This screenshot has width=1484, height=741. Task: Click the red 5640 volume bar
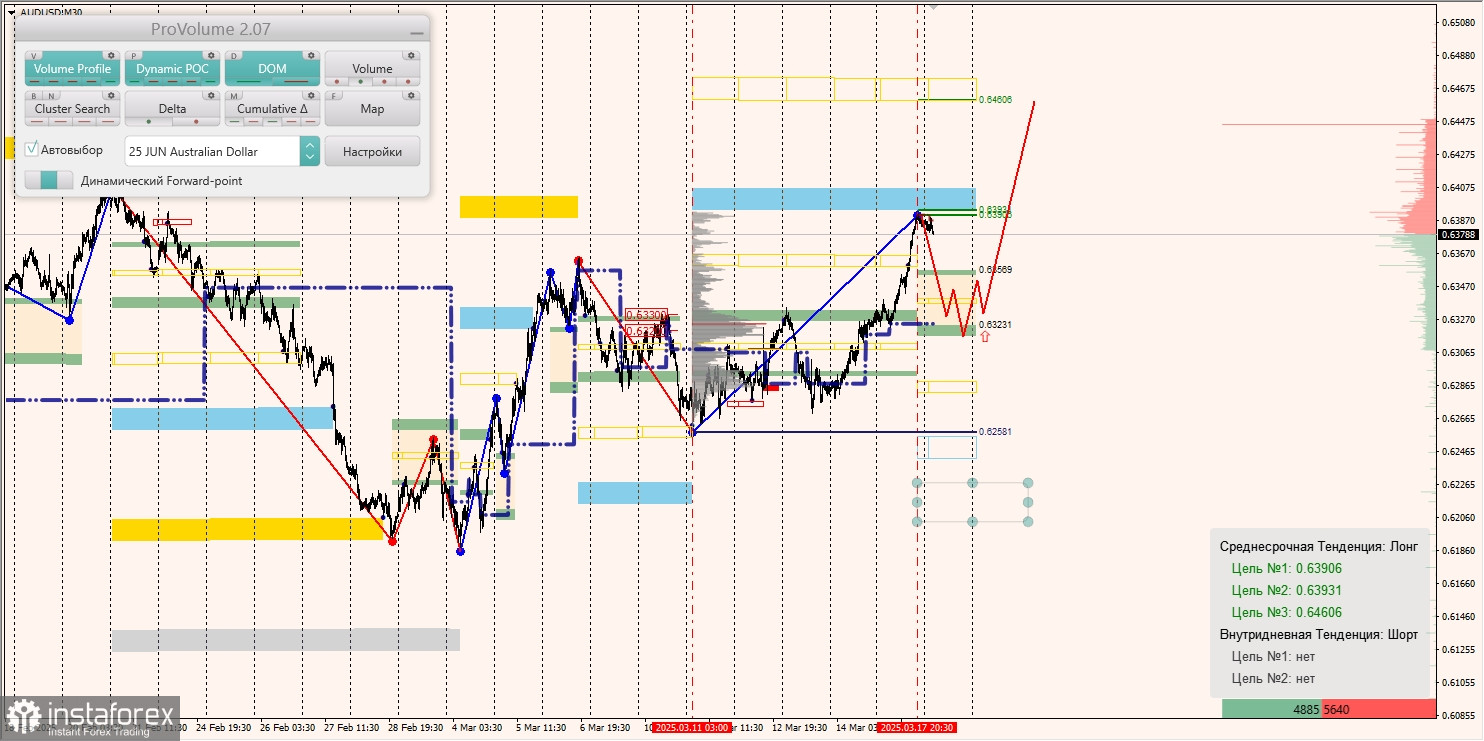pos(1379,709)
